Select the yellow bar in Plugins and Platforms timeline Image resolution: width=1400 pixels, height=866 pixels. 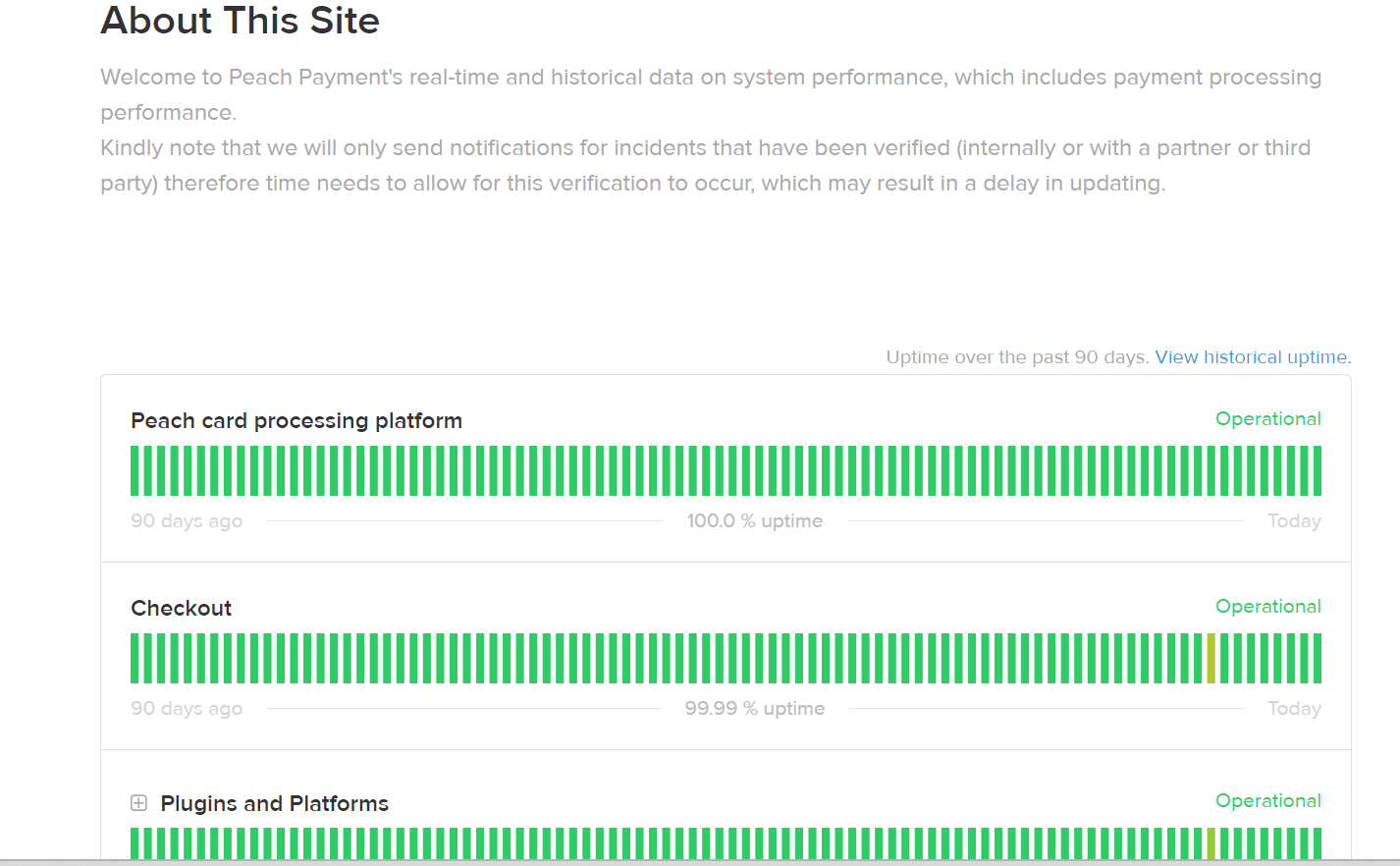[1211, 843]
